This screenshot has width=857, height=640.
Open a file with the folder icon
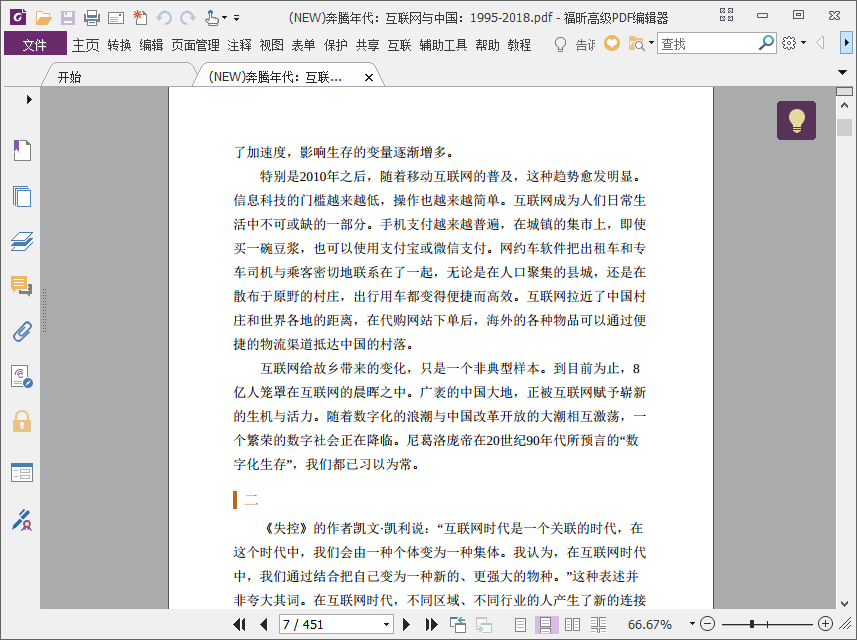click(x=43, y=18)
